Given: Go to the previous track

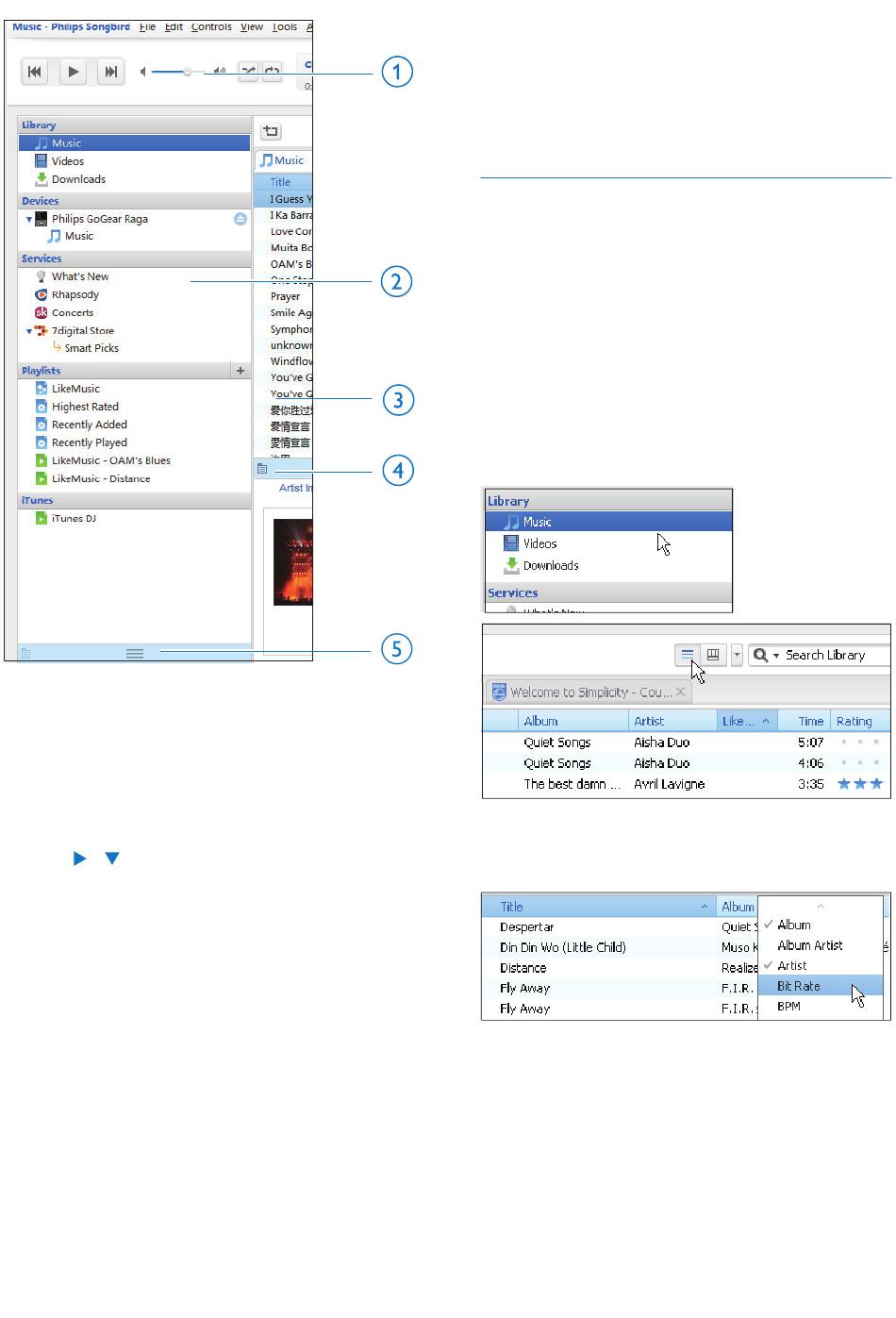Looking at the screenshot, I should pyautogui.click(x=35, y=72).
